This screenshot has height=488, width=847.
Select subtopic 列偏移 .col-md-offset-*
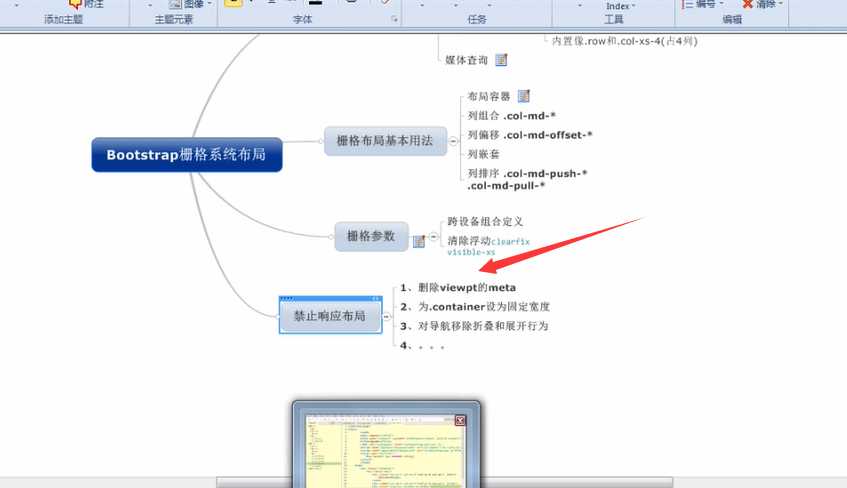coord(530,135)
